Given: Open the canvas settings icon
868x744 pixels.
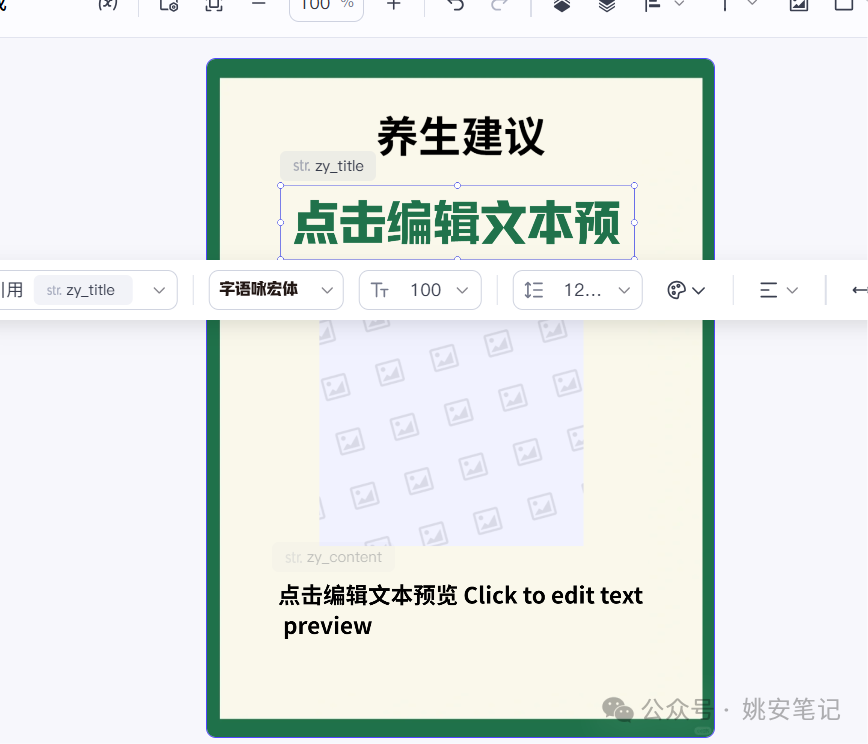Looking at the screenshot, I should (x=169, y=5).
